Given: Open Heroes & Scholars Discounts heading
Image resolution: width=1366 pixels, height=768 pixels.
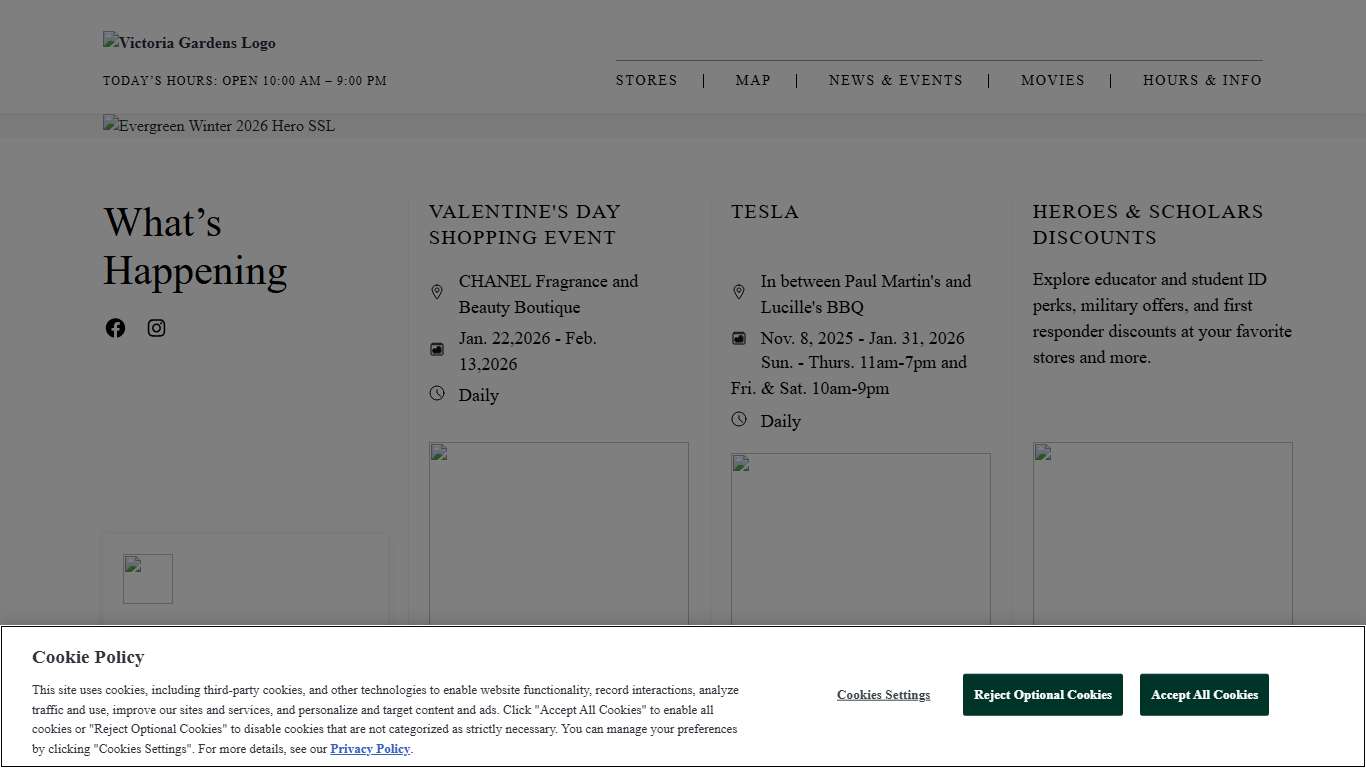Looking at the screenshot, I should pos(1148,224).
